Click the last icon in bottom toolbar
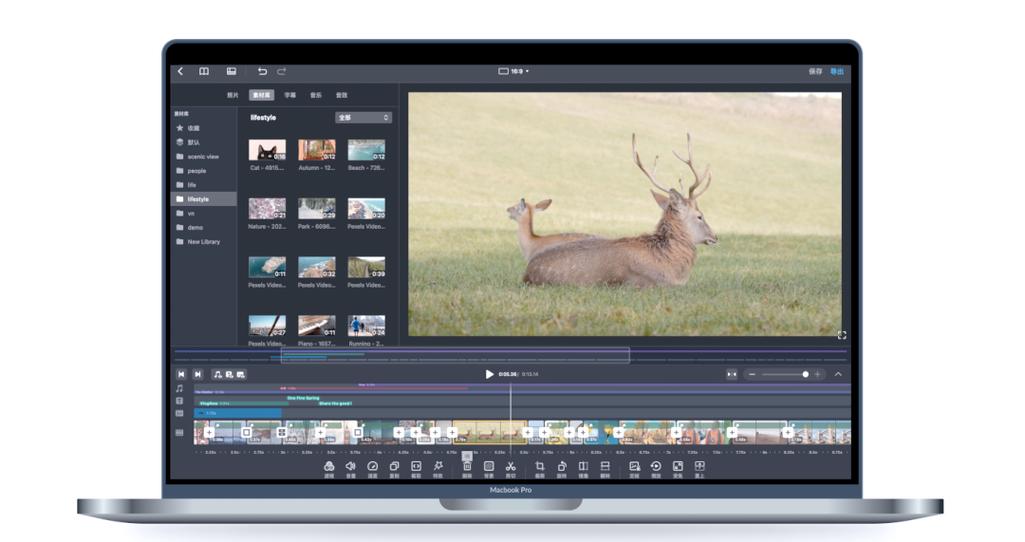 pyautogui.click(x=699, y=466)
